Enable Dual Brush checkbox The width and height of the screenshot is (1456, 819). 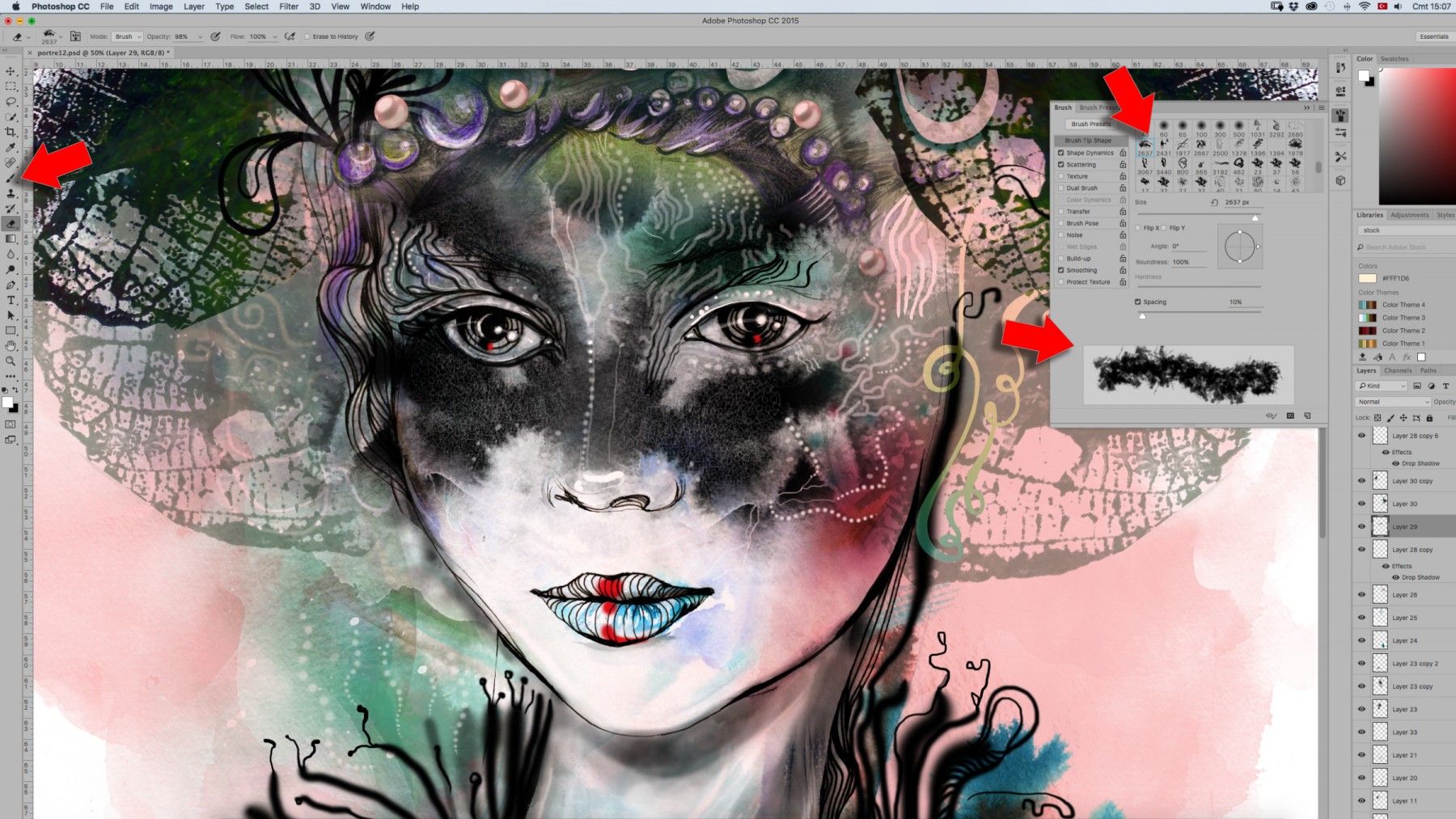(x=1061, y=188)
